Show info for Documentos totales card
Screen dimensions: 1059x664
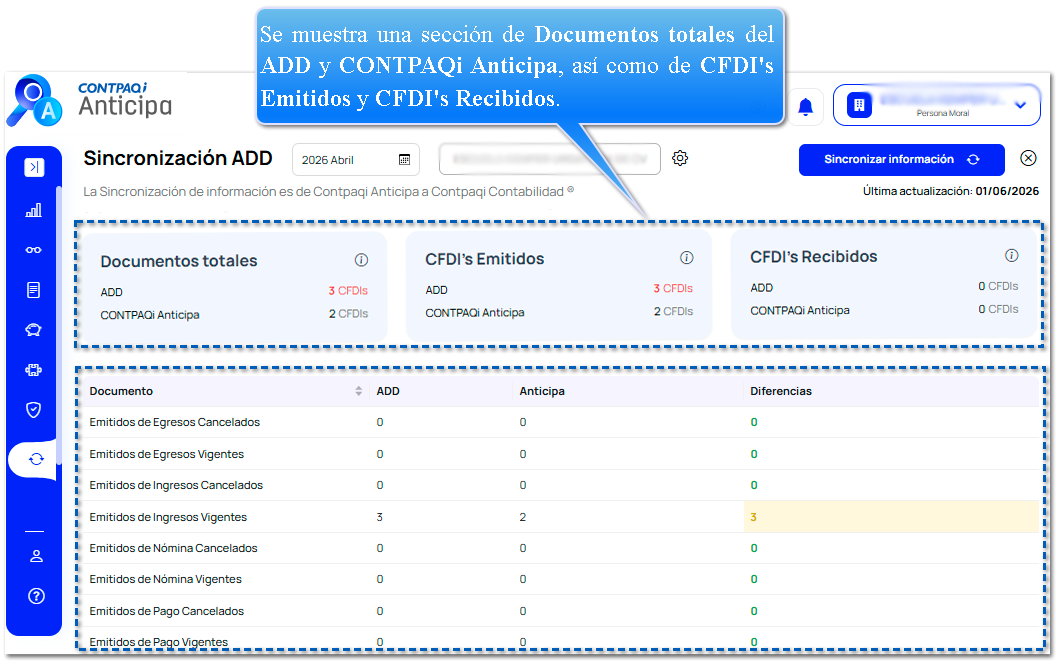[x=361, y=260]
